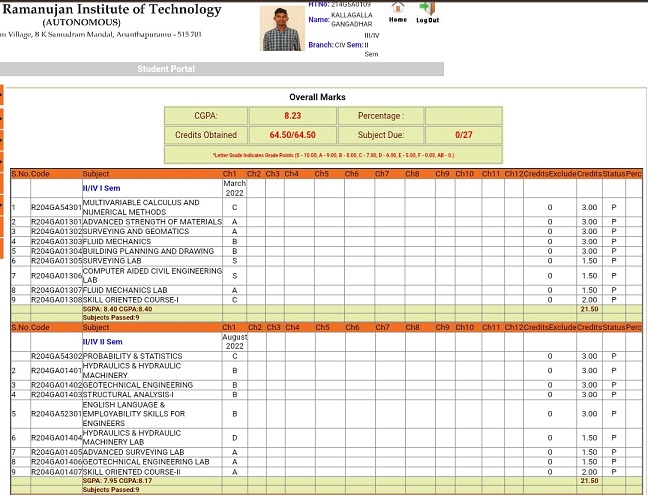The width and height of the screenshot is (648, 495).
Task: Click second table's Code column header
Action: pyautogui.click(x=40, y=327)
